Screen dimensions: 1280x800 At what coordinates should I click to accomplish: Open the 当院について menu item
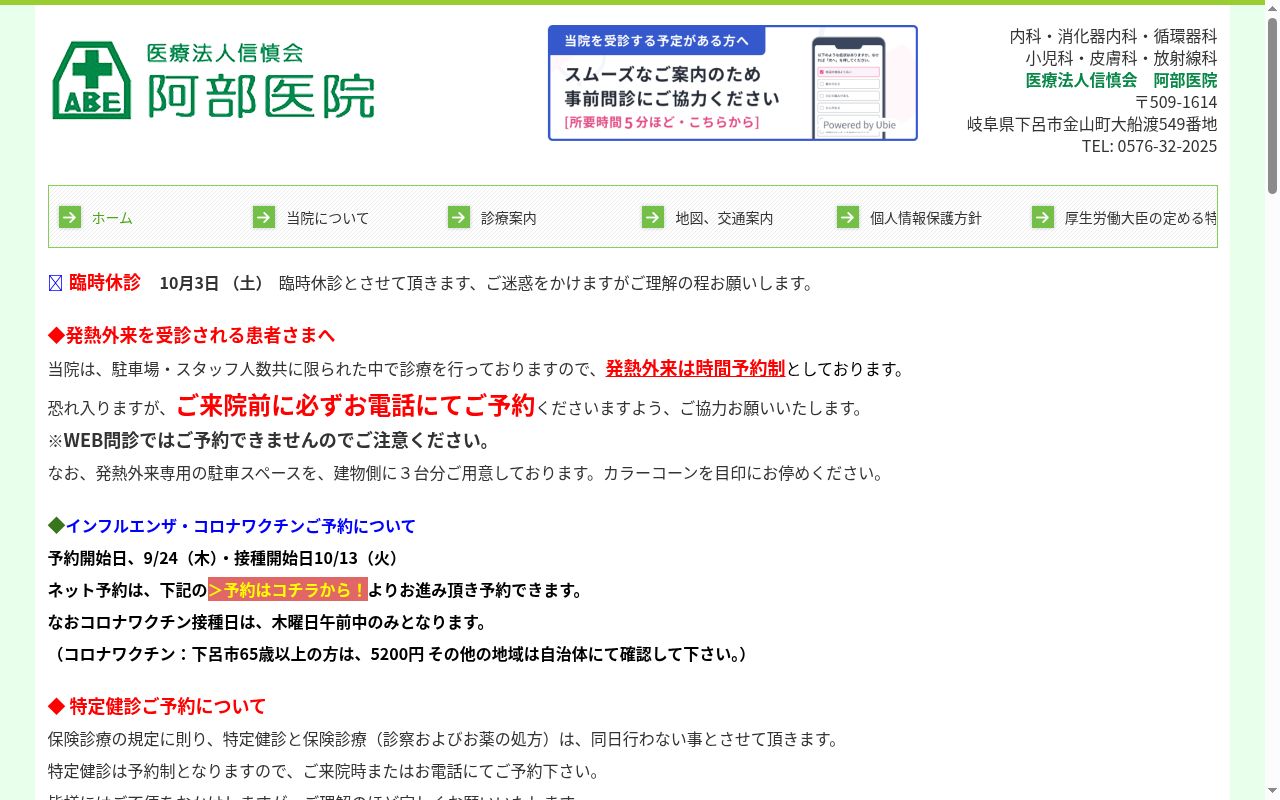click(328, 218)
